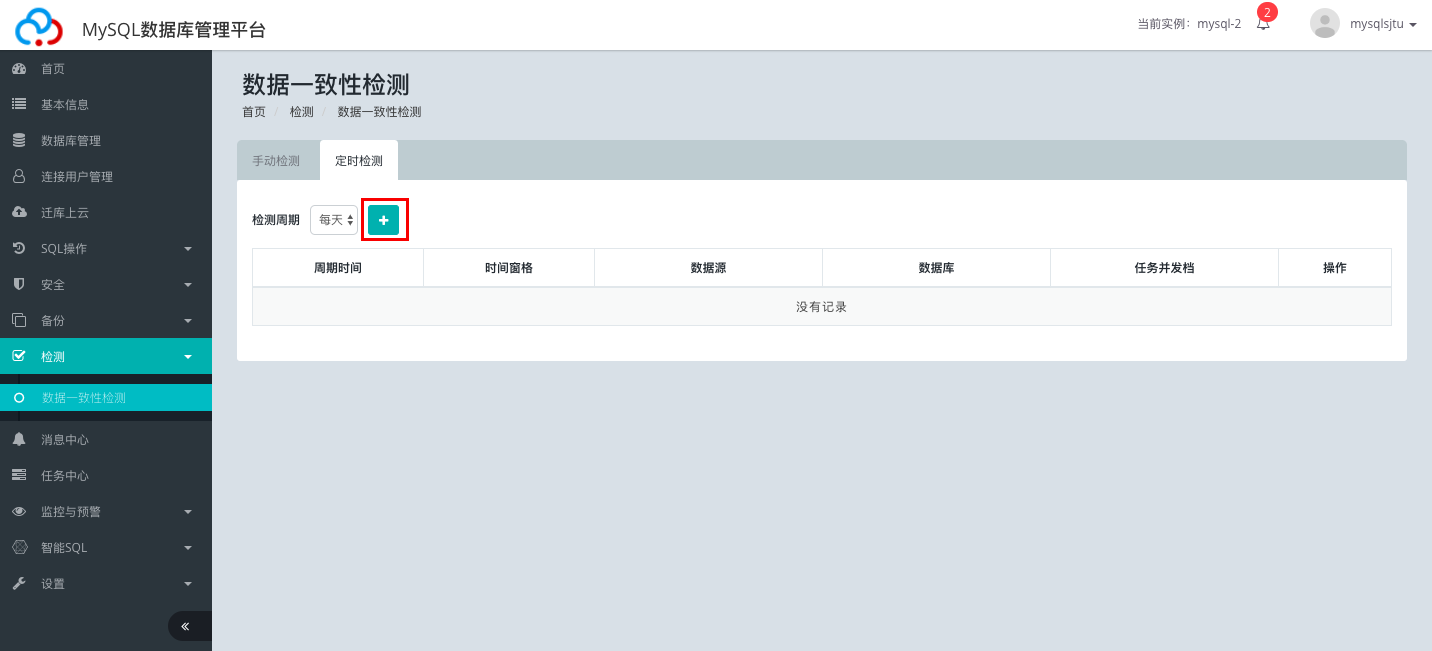This screenshot has height=651, width=1432.
Task: Expand the 设置 submenu arrow
Action: pyautogui.click(x=188, y=584)
